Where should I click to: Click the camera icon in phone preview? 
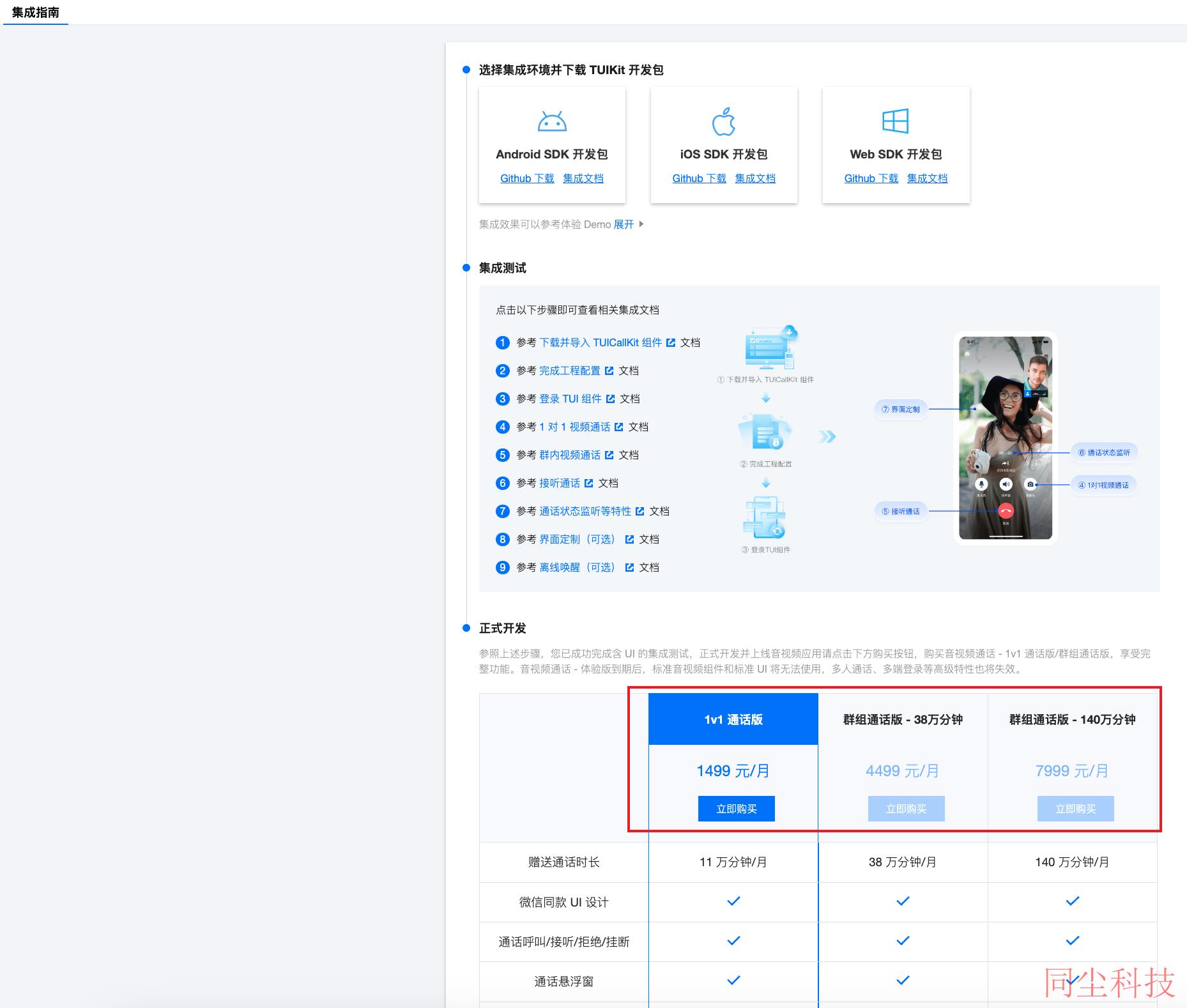[1030, 484]
